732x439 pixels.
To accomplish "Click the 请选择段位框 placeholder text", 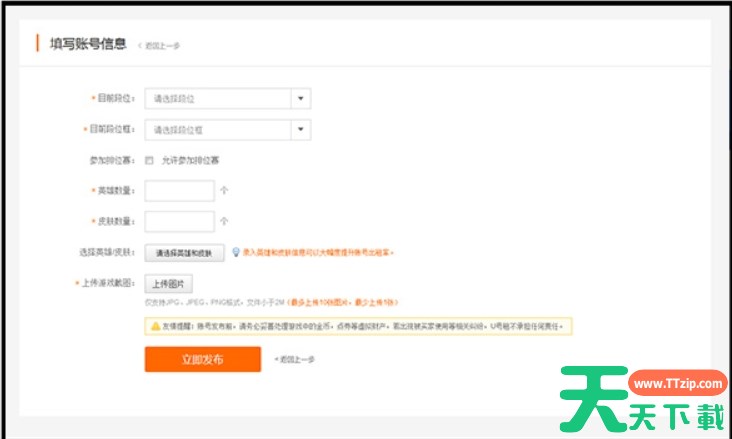I will [178, 130].
